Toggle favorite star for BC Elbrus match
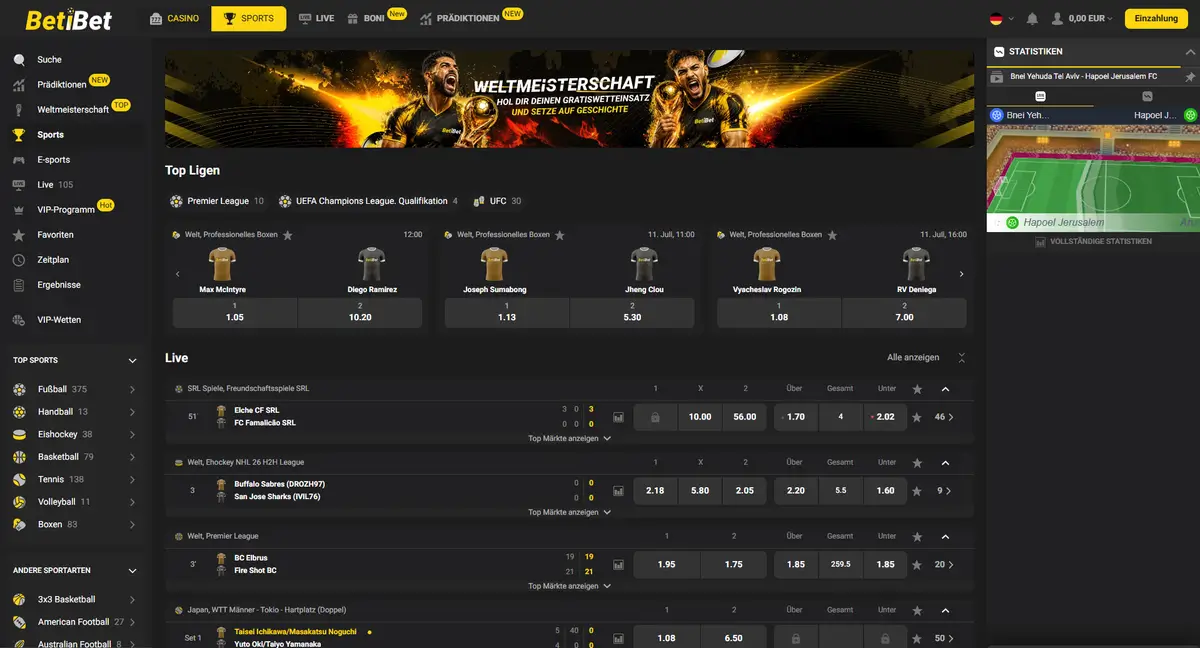Viewport: 1200px width, 648px height. [917, 565]
